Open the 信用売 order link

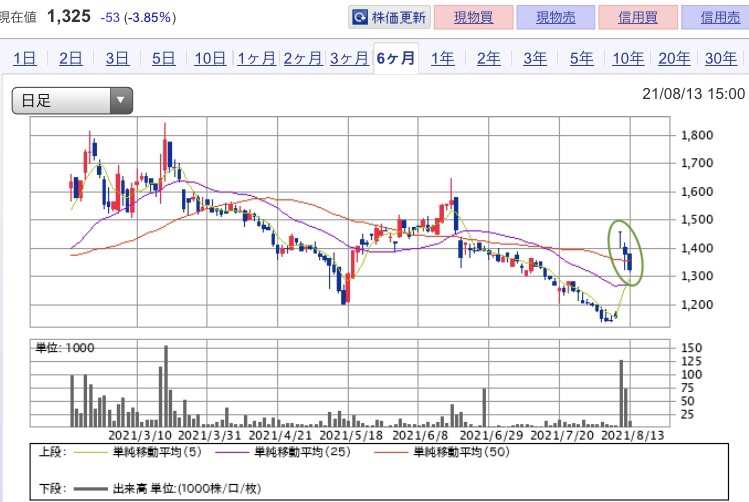point(717,18)
